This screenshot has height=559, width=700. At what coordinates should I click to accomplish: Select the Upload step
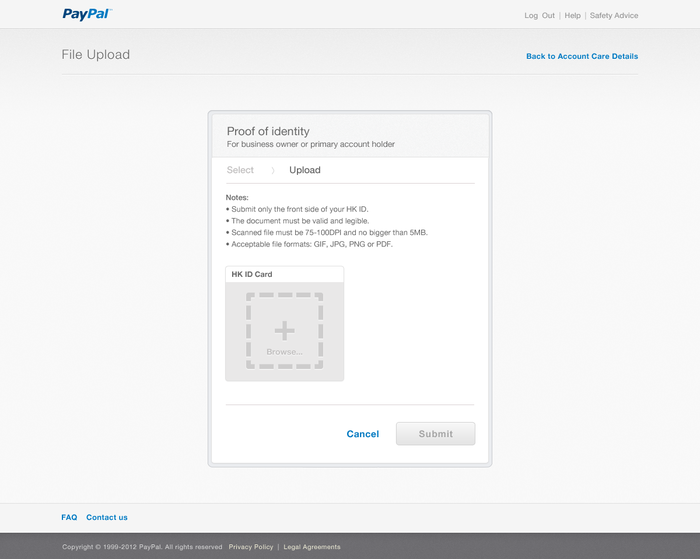tap(305, 170)
